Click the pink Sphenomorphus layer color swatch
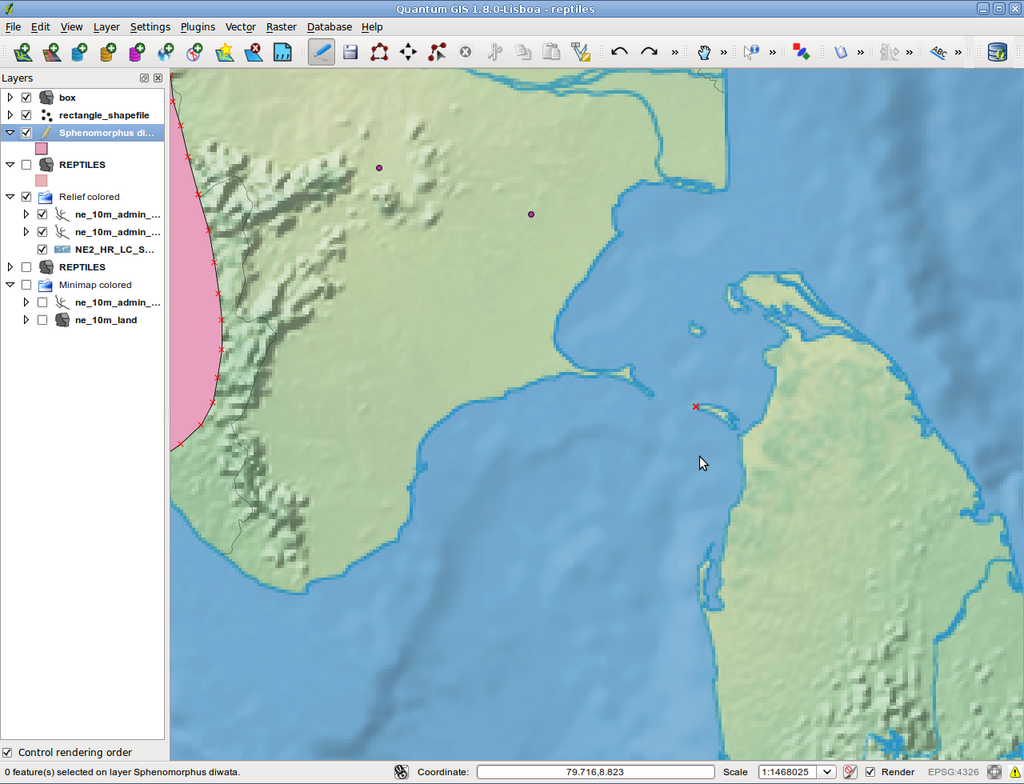This screenshot has height=784, width=1024. (41, 148)
